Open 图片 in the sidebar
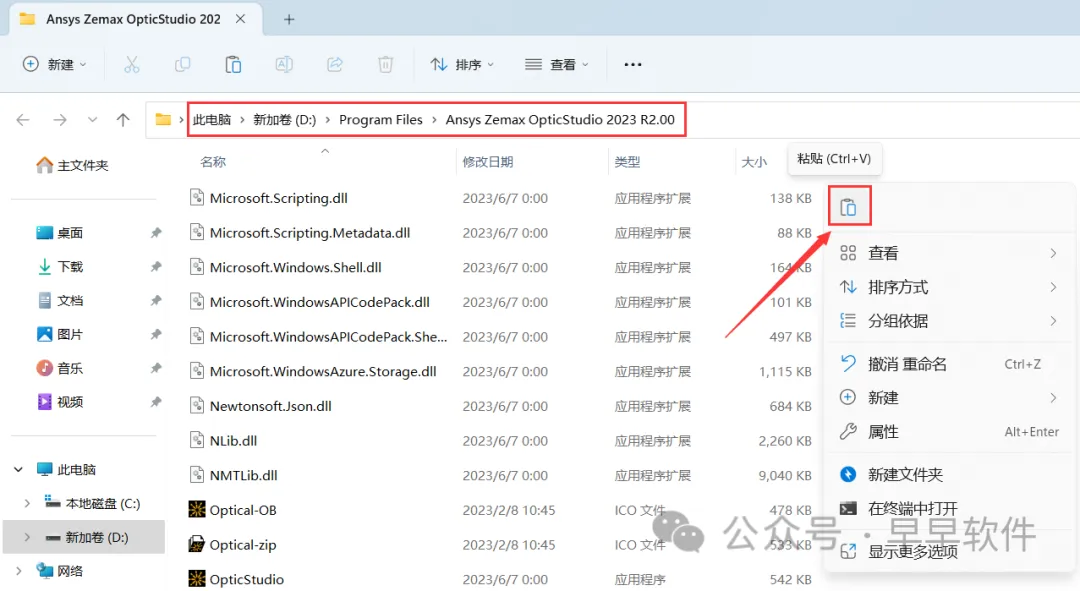 pos(59,334)
